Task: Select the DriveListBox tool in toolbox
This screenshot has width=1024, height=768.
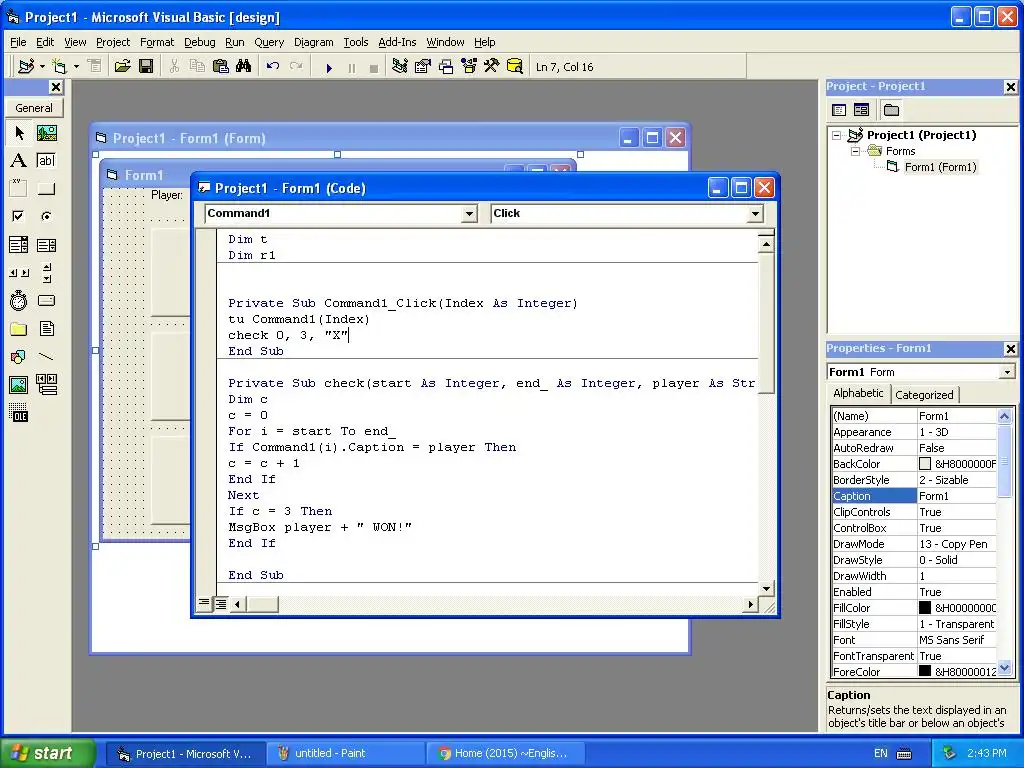Action: click(46, 300)
